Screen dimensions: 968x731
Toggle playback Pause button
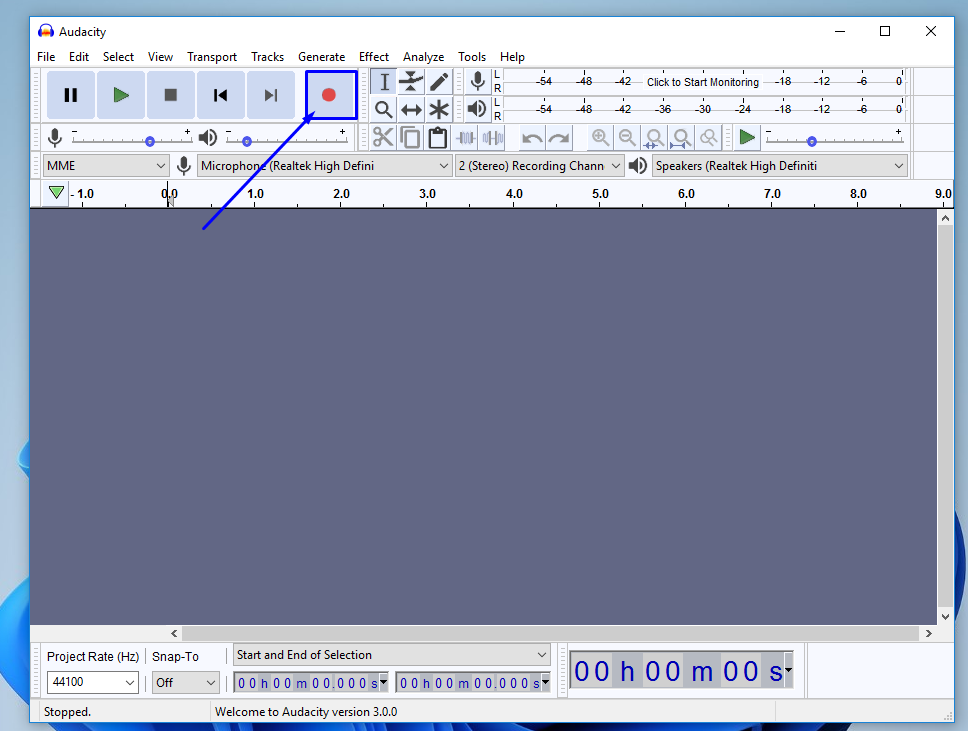[x=70, y=94]
